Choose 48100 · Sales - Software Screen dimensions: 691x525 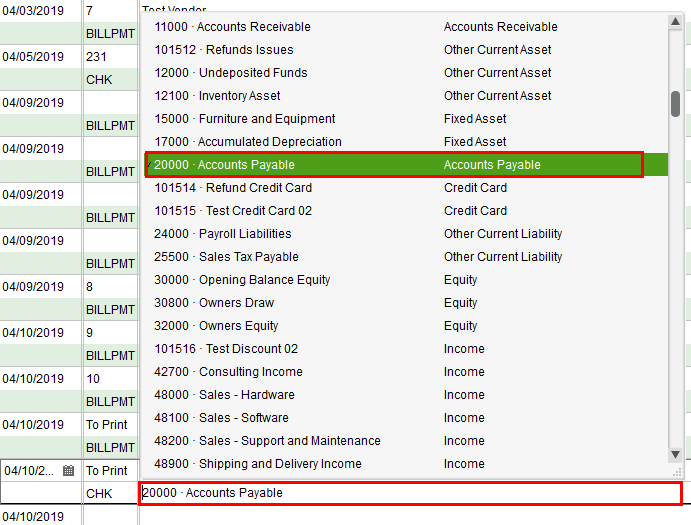click(406, 417)
